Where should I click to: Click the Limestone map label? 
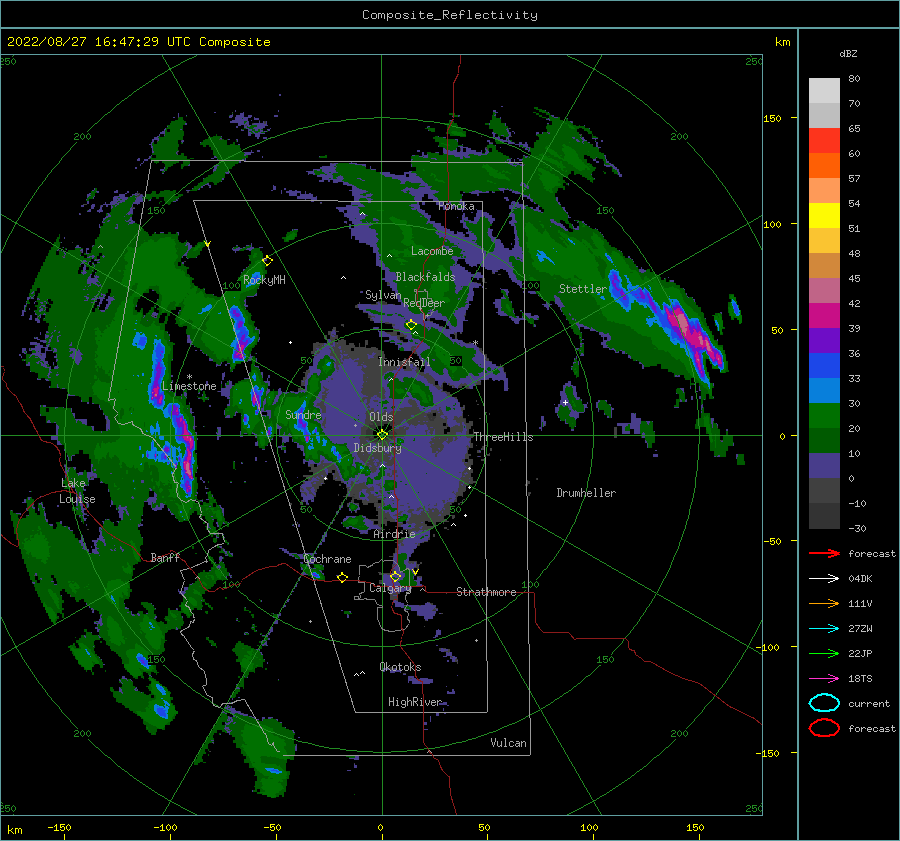189,386
